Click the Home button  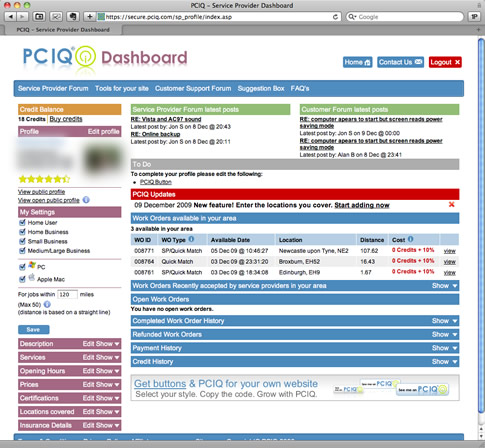[x=358, y=62]
